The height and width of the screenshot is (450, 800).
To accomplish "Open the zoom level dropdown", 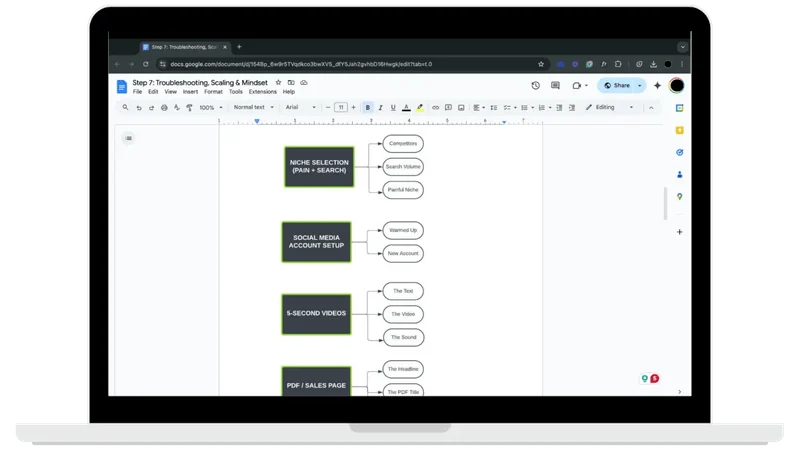I will pyautogui.click(x=211, y=108).
